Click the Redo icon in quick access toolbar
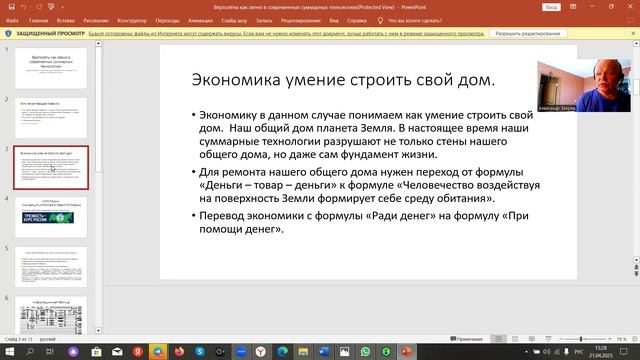Viewport: 640px width, 360px height. [x=39, y=7]
